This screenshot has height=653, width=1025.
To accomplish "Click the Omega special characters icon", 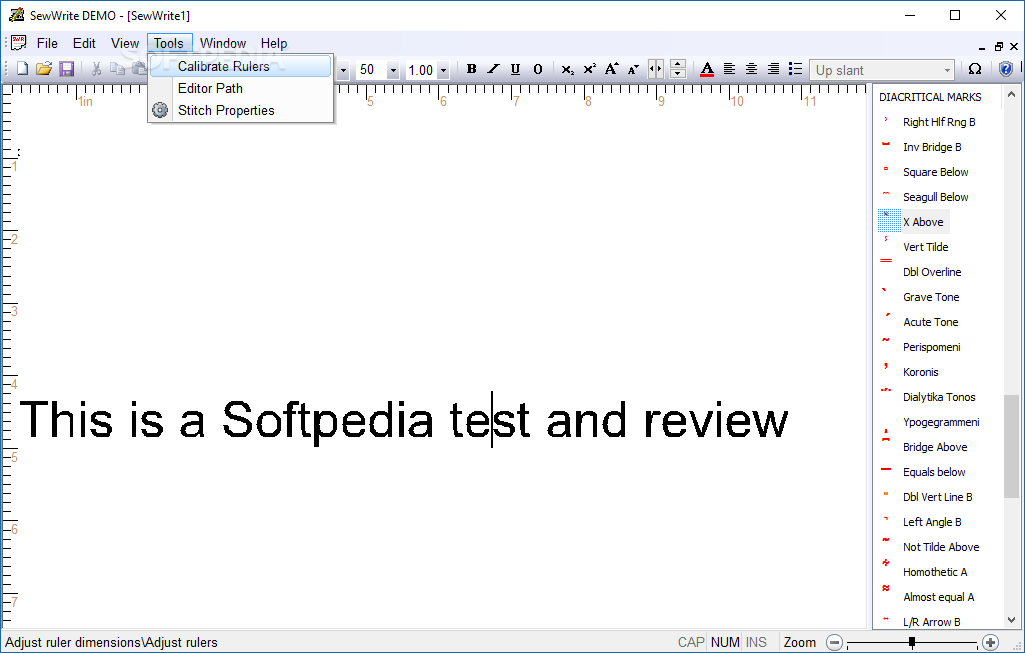I will click(x=974, y=69).
